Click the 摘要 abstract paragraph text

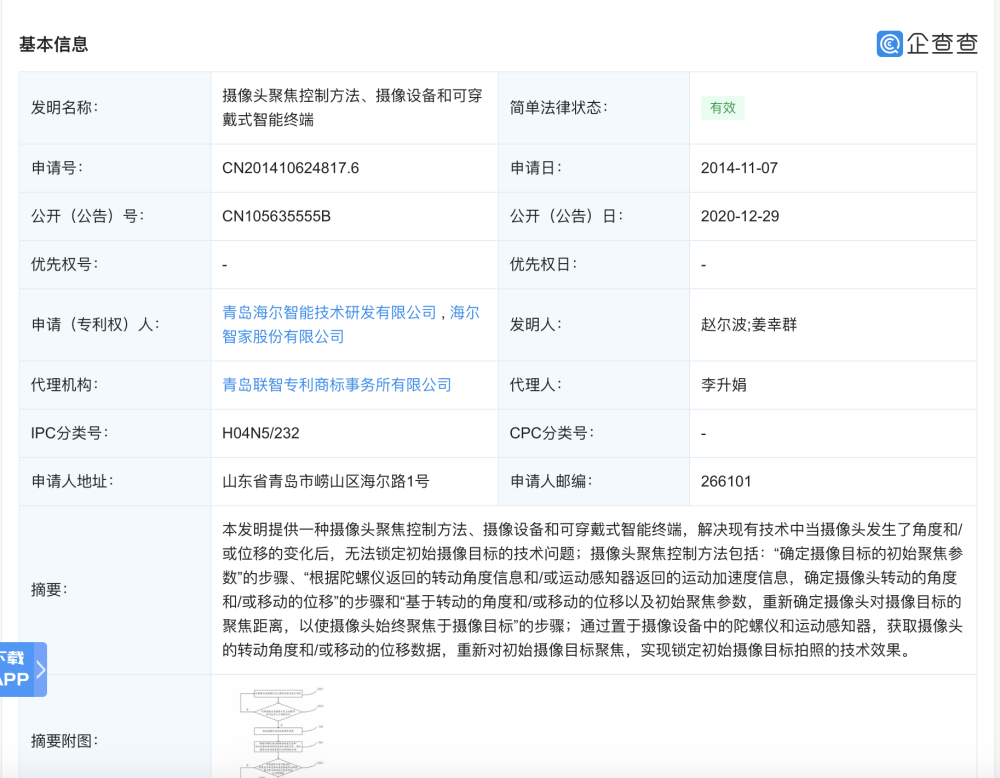(592, 590)
